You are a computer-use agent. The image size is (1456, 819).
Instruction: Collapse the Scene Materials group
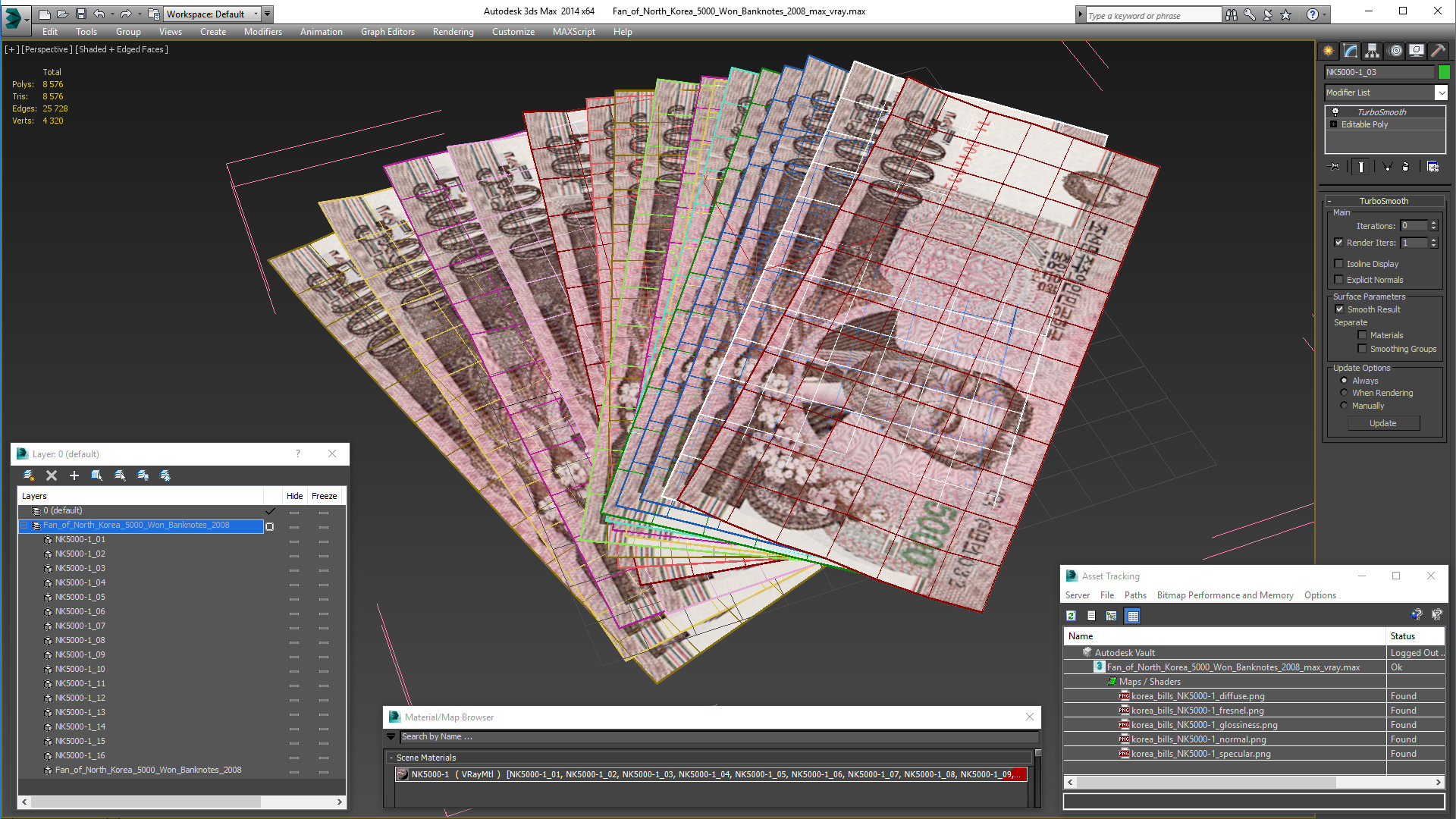[391, 758]
